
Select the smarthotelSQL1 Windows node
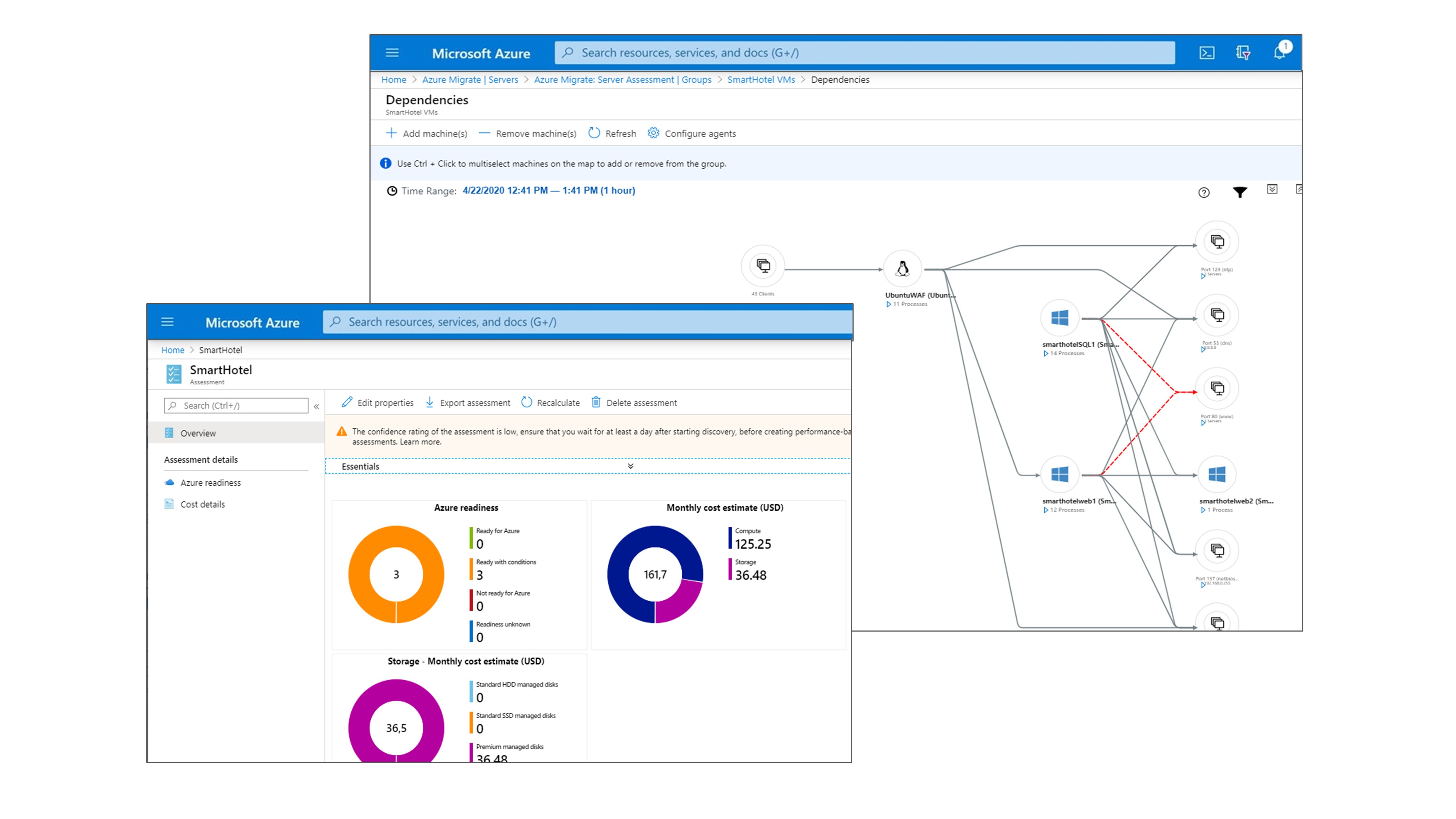click(x=1059, y=318)
